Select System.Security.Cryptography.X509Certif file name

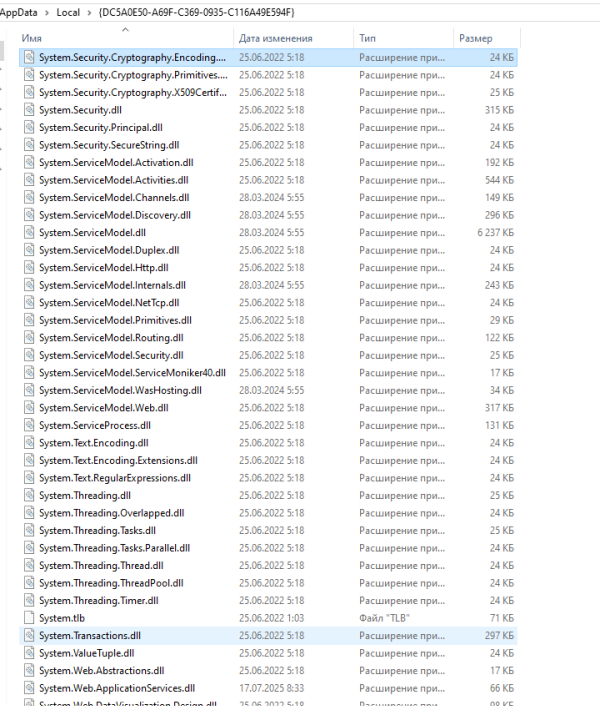coord(133,92)
